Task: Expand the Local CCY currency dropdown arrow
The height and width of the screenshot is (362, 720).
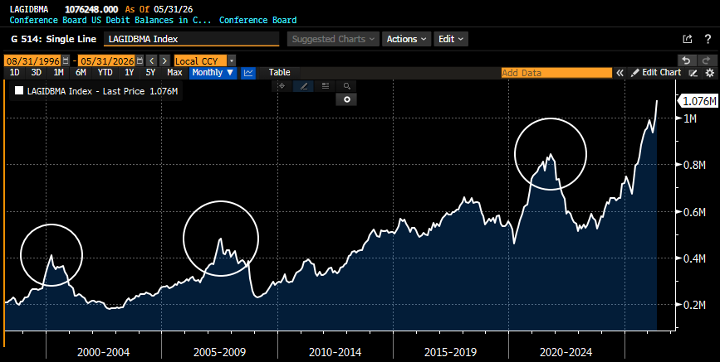Action: pos(232,61)
